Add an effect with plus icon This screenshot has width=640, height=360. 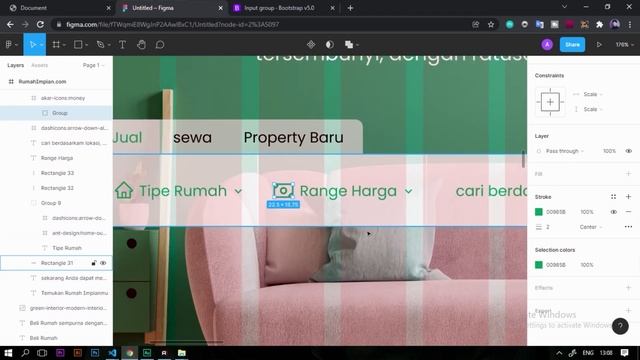[x=628, y=288]
